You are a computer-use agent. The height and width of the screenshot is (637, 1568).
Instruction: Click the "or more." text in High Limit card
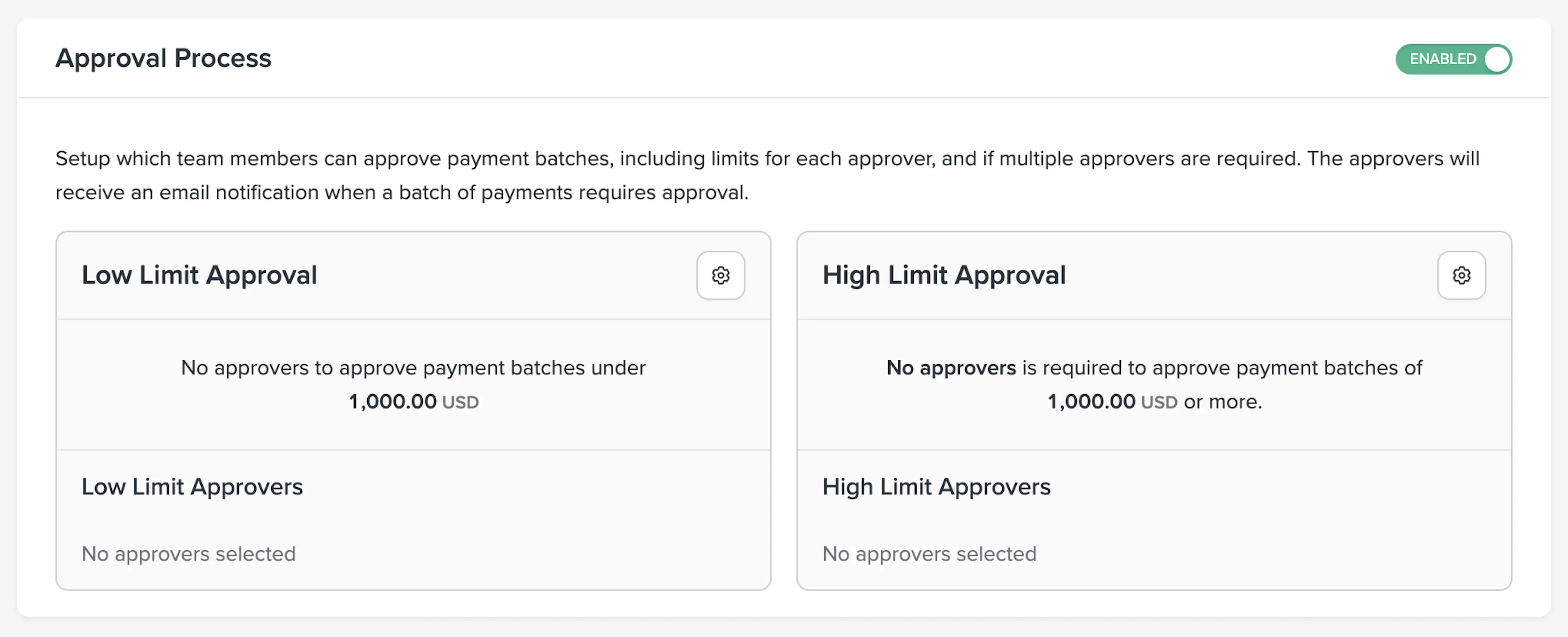click(1222, 402)
